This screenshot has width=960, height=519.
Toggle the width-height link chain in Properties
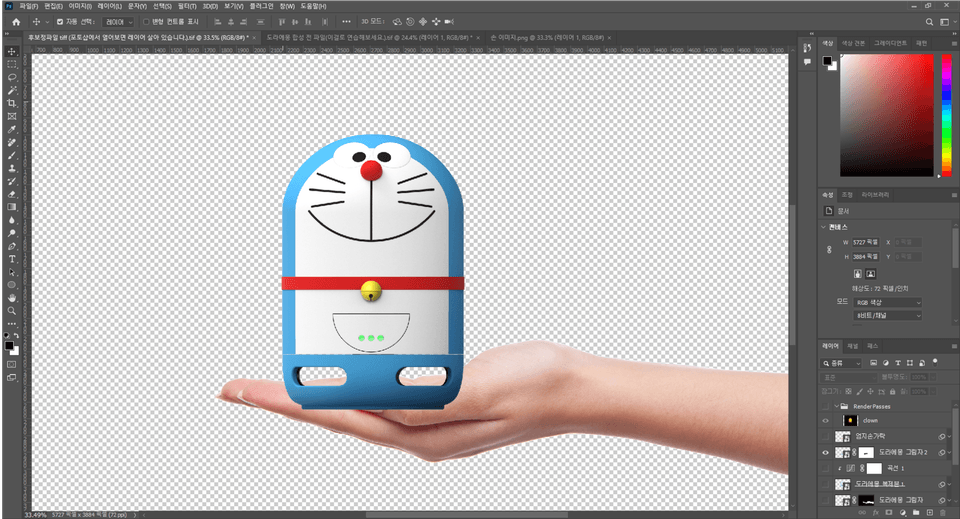tap(829, 250)
